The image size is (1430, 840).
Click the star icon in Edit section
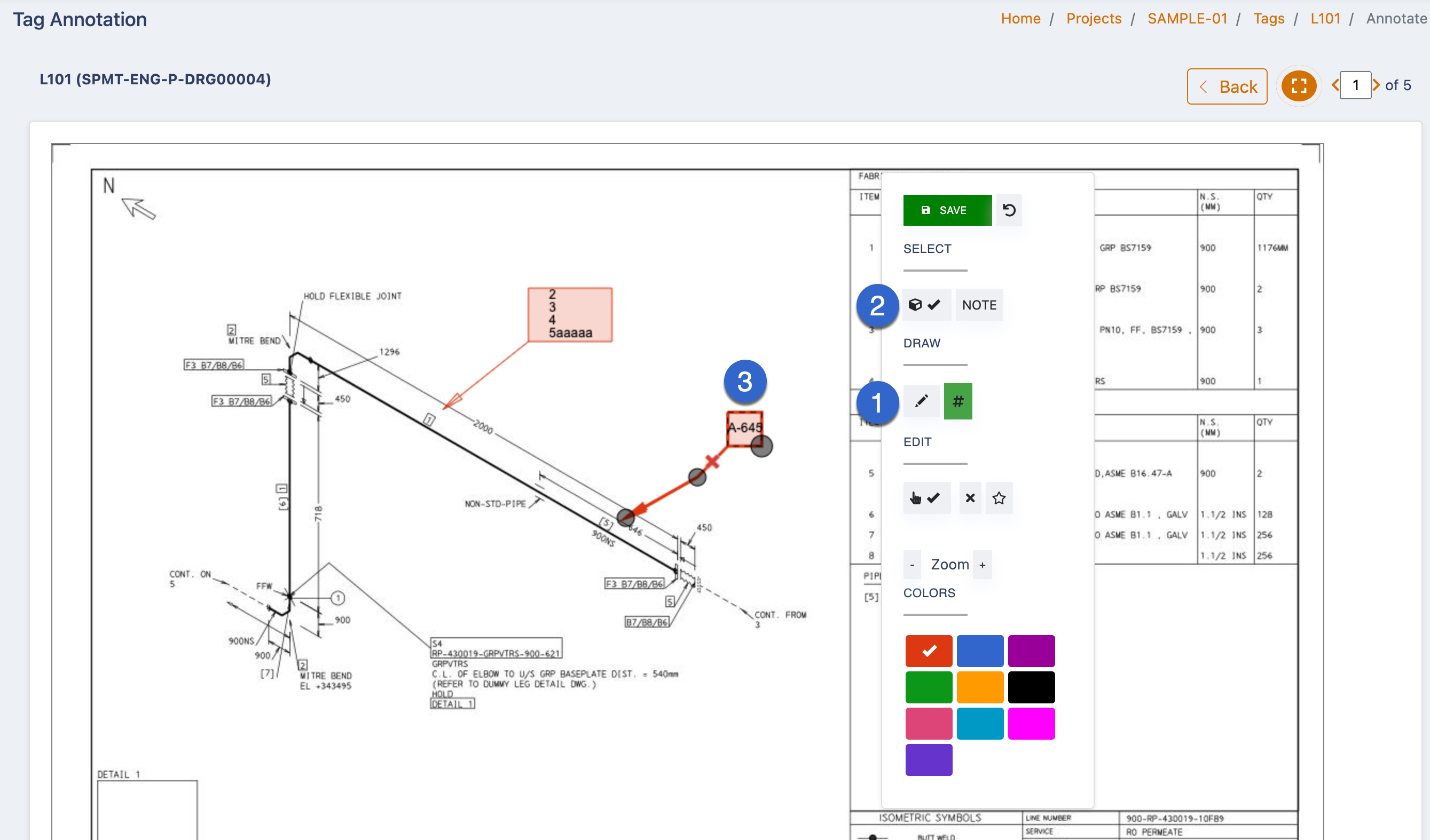point(999,498)
